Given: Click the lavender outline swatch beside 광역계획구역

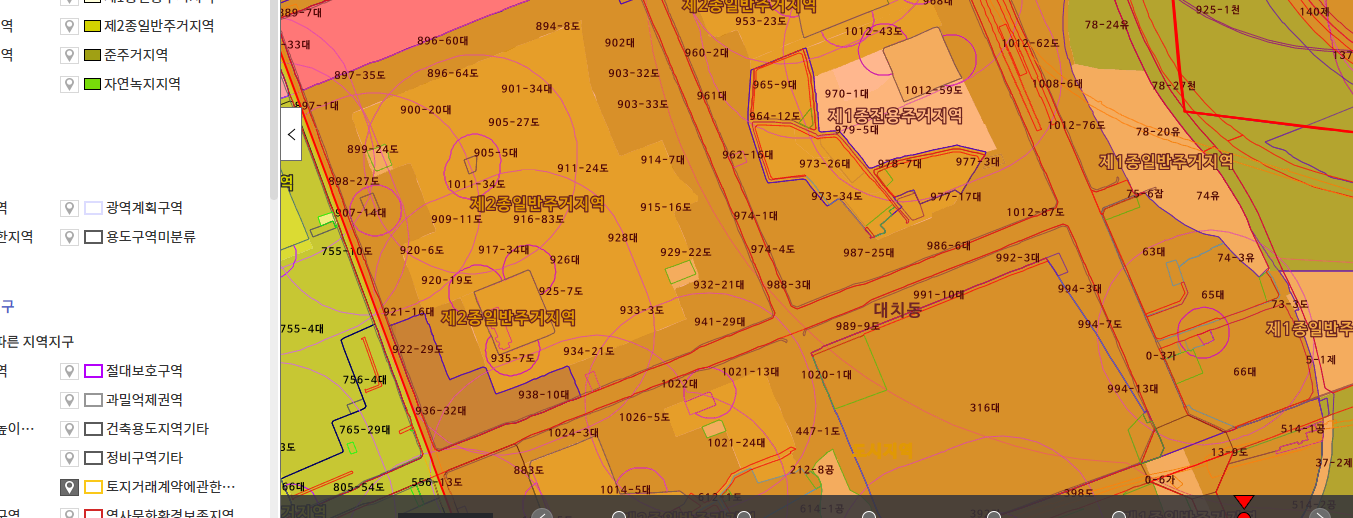Looking at the screenshot, I should [93, 209].
